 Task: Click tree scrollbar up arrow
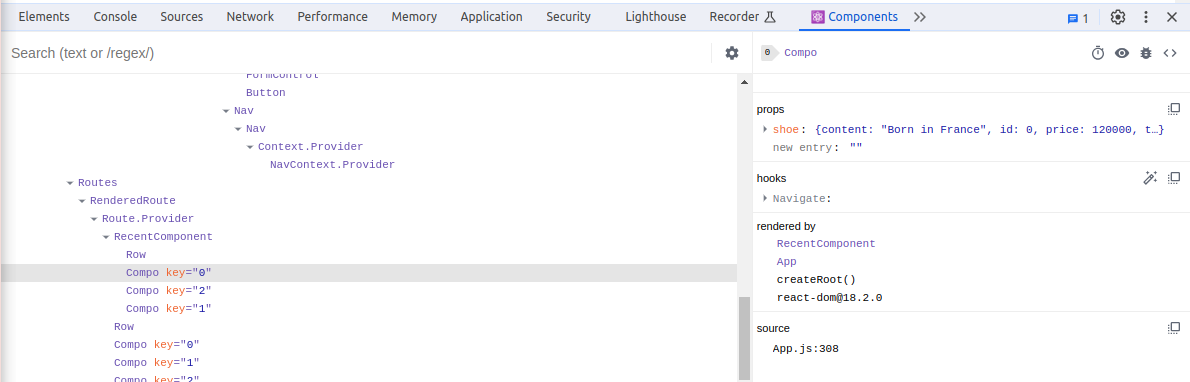click(x=745, y=81)
